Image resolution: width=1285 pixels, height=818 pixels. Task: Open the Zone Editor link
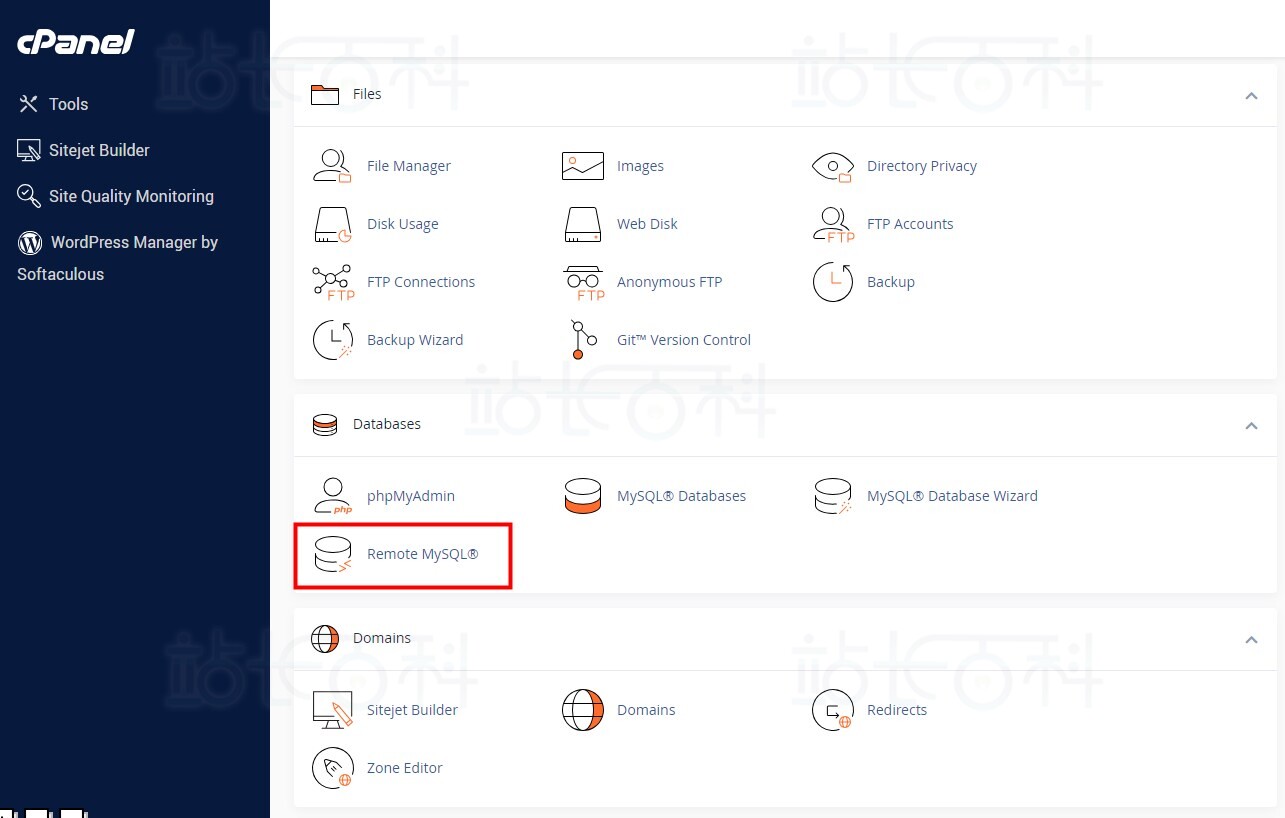[x=405, y=768]
